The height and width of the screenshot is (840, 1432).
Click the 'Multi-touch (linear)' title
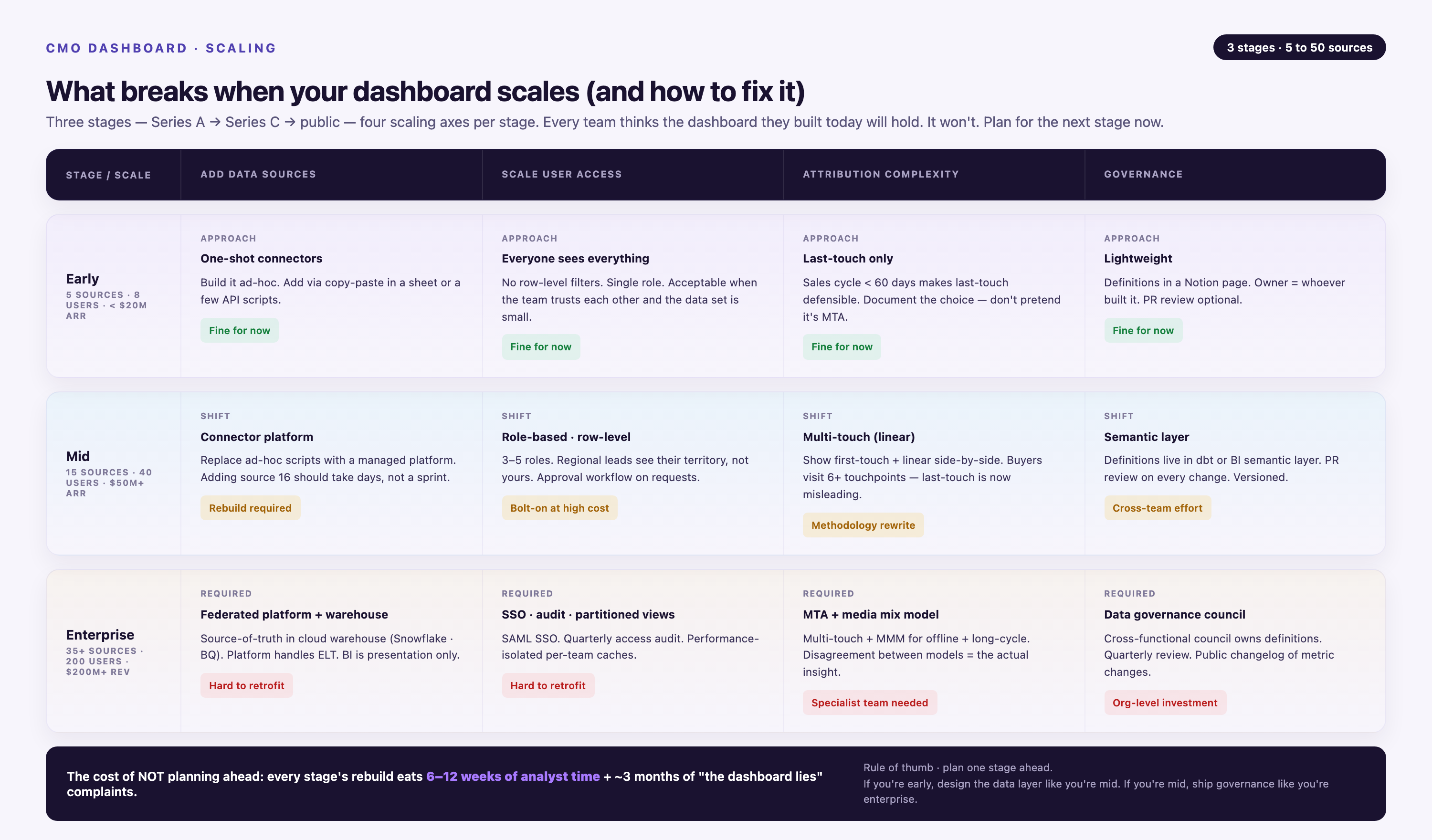click(859, 437)
